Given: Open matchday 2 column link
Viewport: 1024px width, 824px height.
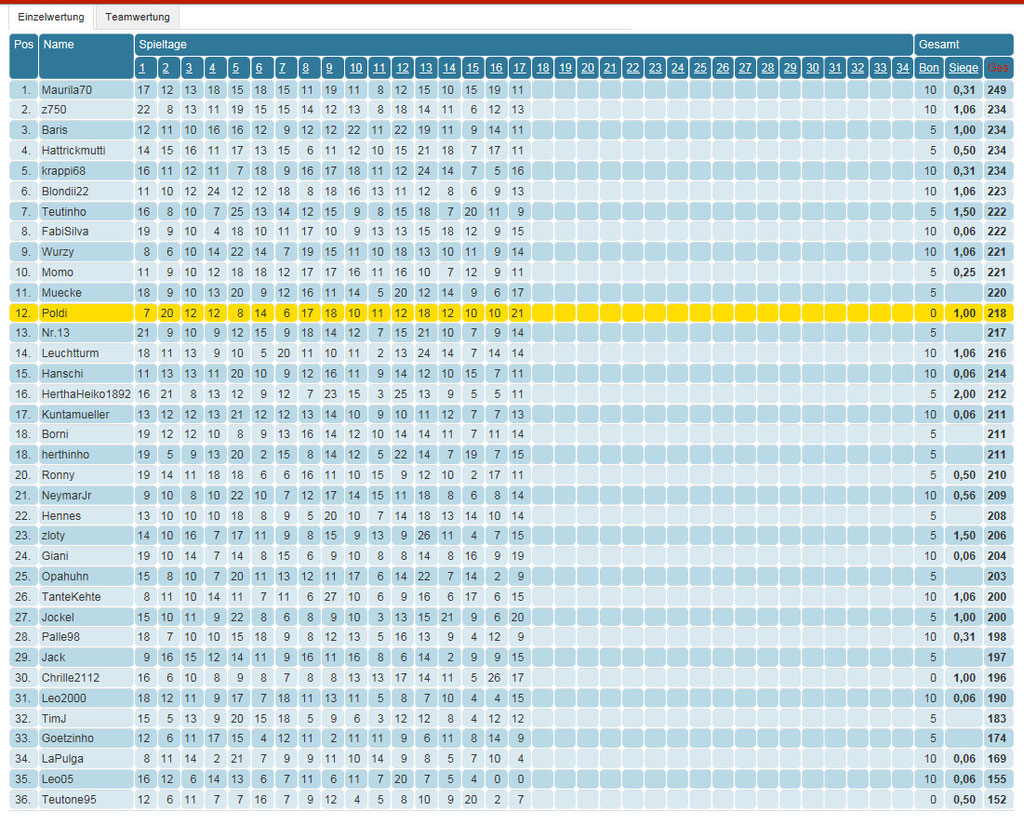Looking at the screenshot, I should click(166, 68).
